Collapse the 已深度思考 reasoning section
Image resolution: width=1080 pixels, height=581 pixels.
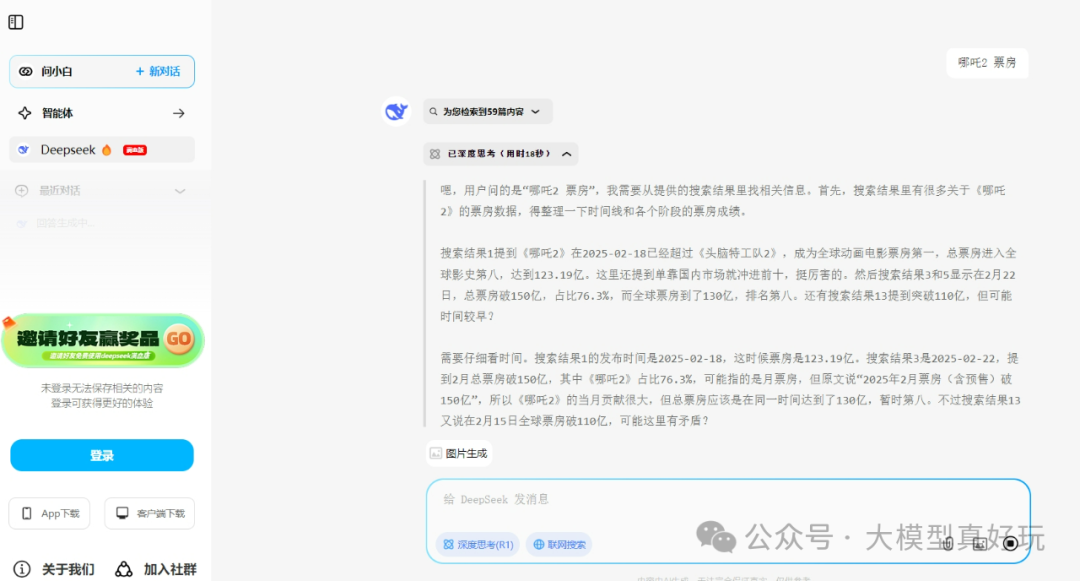coord(501,154)
